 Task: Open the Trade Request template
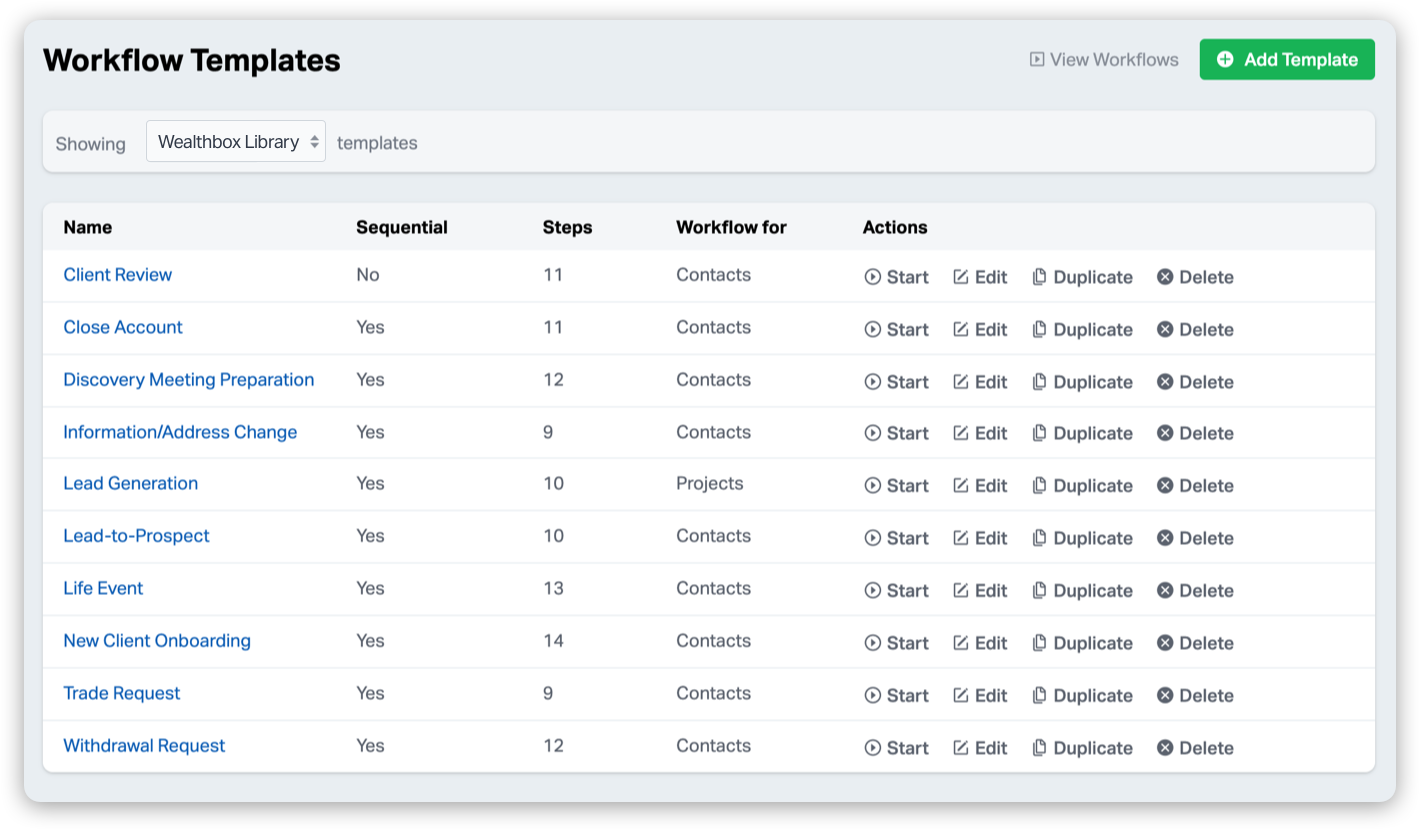point(122,693)
